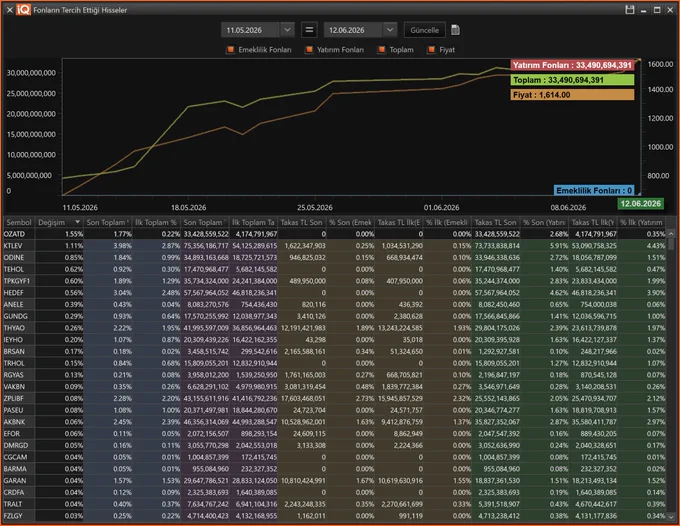Select the GUNDG row symbol

[16, 316]
